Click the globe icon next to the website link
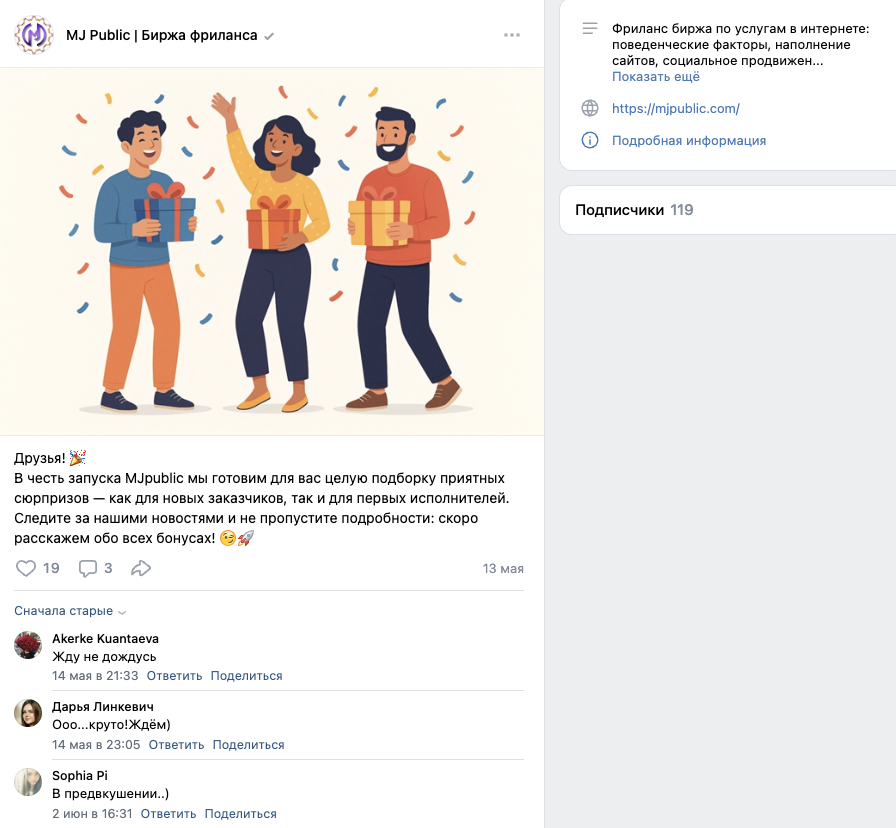The height and width of the screenshot is (828, 896). (589, 108)
